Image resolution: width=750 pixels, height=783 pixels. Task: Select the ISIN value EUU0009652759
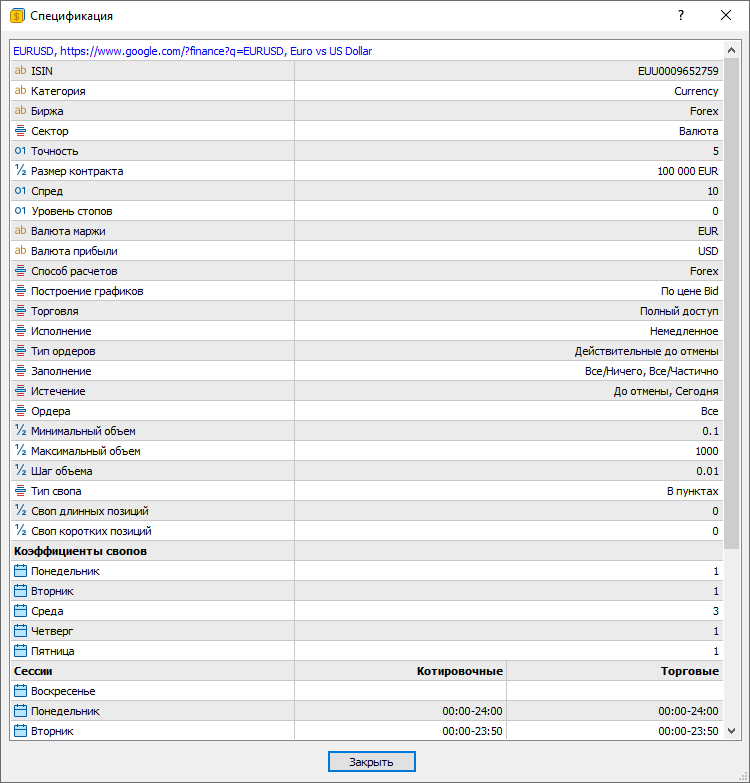678,71
